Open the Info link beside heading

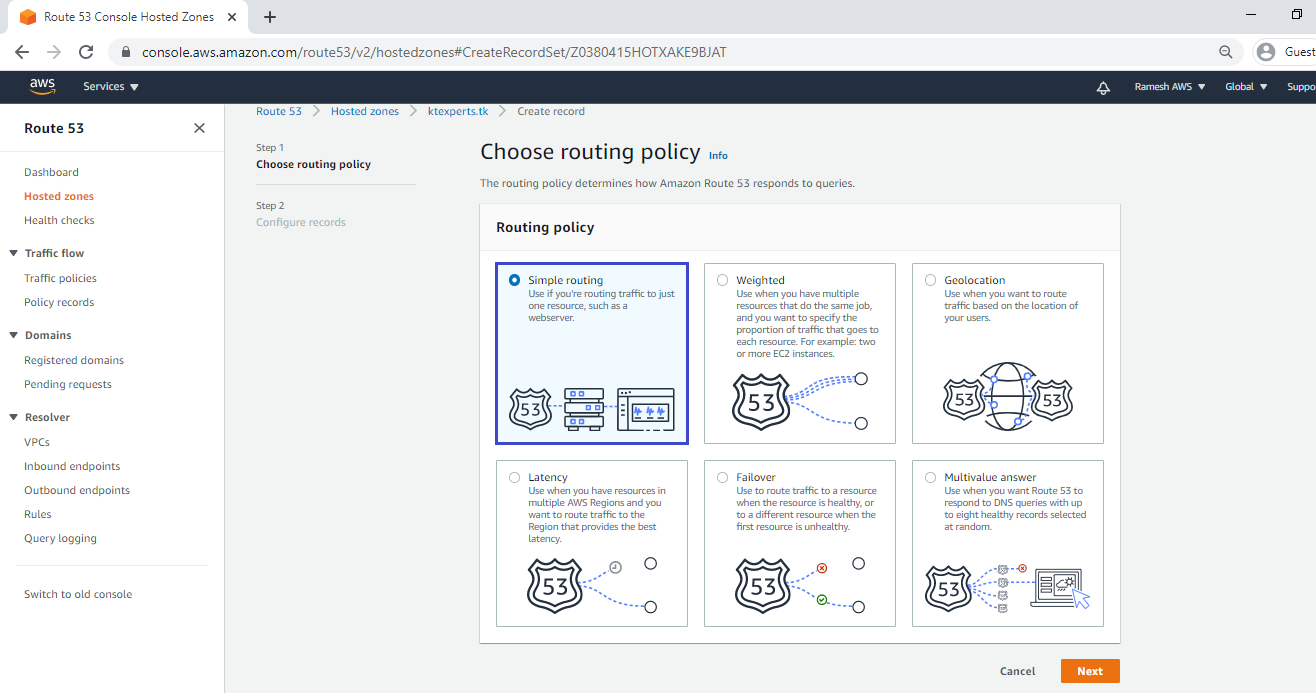[718, 156]
